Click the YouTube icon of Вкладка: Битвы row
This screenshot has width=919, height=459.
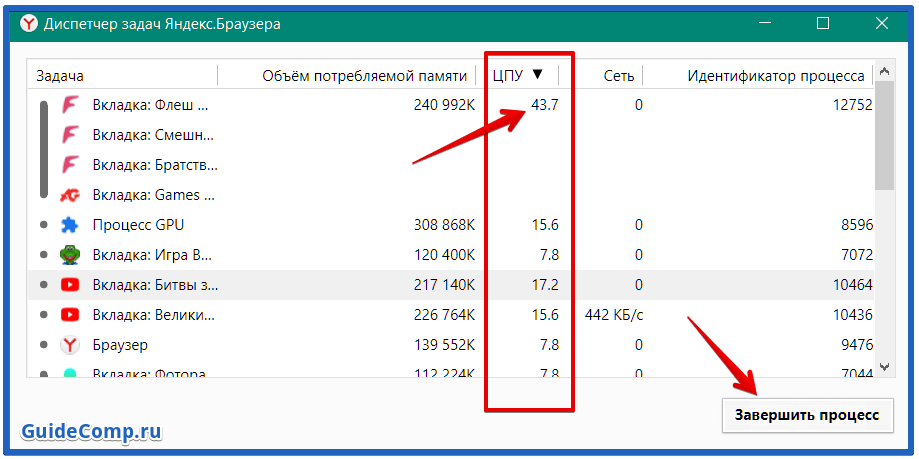(70, 285)
